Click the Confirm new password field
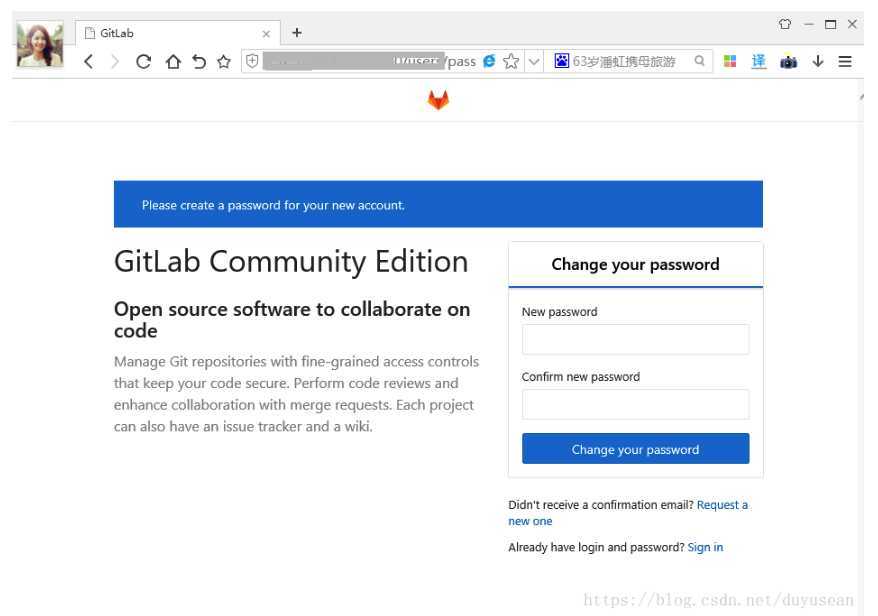The height and width of the screenshot is (616, 878). pos(636,404)
